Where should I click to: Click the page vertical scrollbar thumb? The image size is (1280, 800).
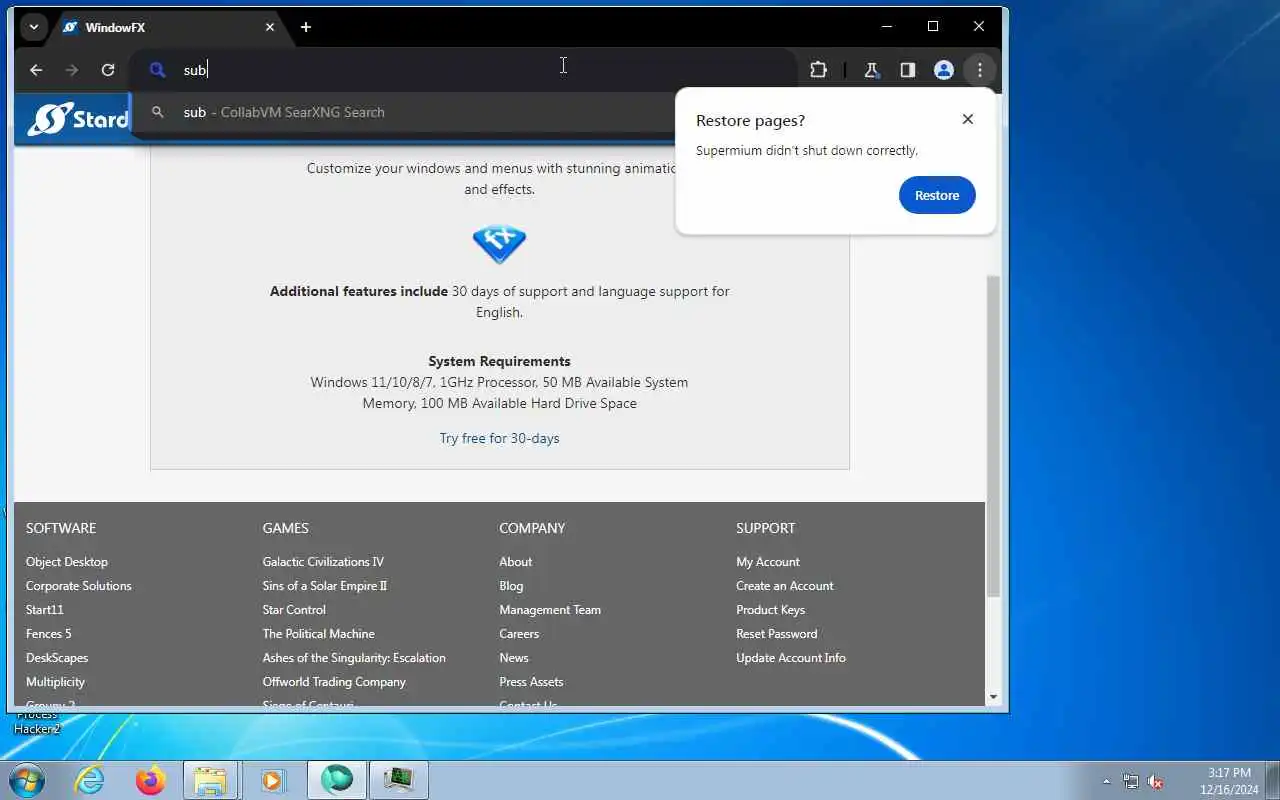click(x=993, y=435)
